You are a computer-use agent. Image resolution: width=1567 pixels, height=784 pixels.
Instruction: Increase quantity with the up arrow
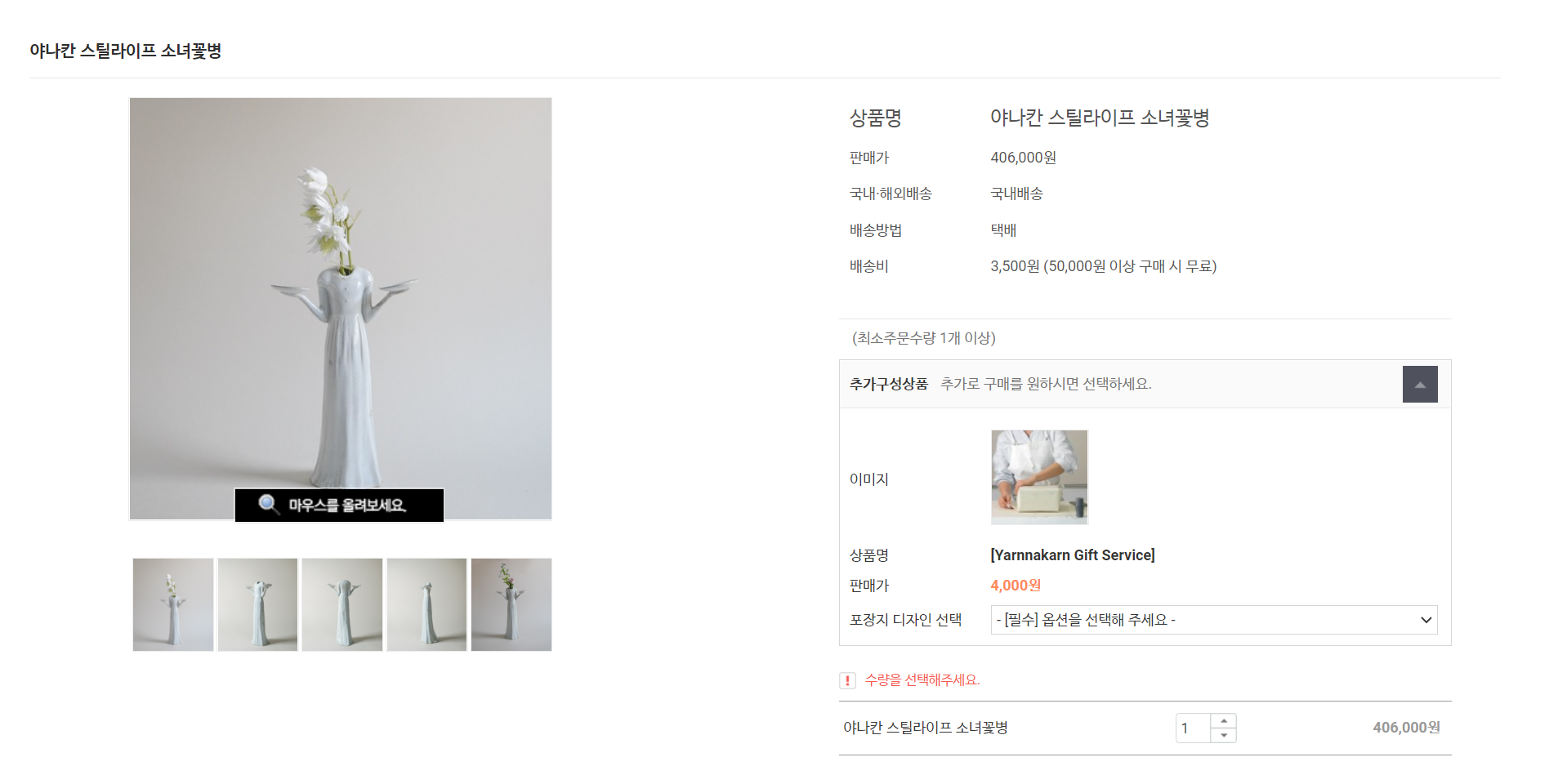[1224, 721]
